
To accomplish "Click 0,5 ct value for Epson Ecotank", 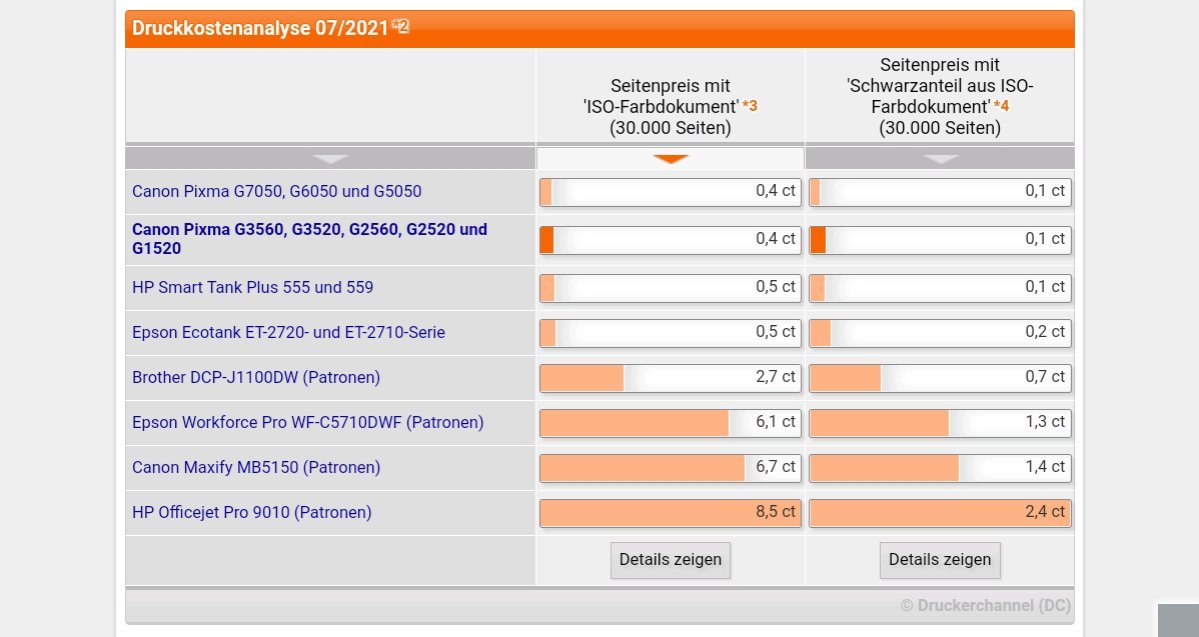I will (x=775, y=332).
